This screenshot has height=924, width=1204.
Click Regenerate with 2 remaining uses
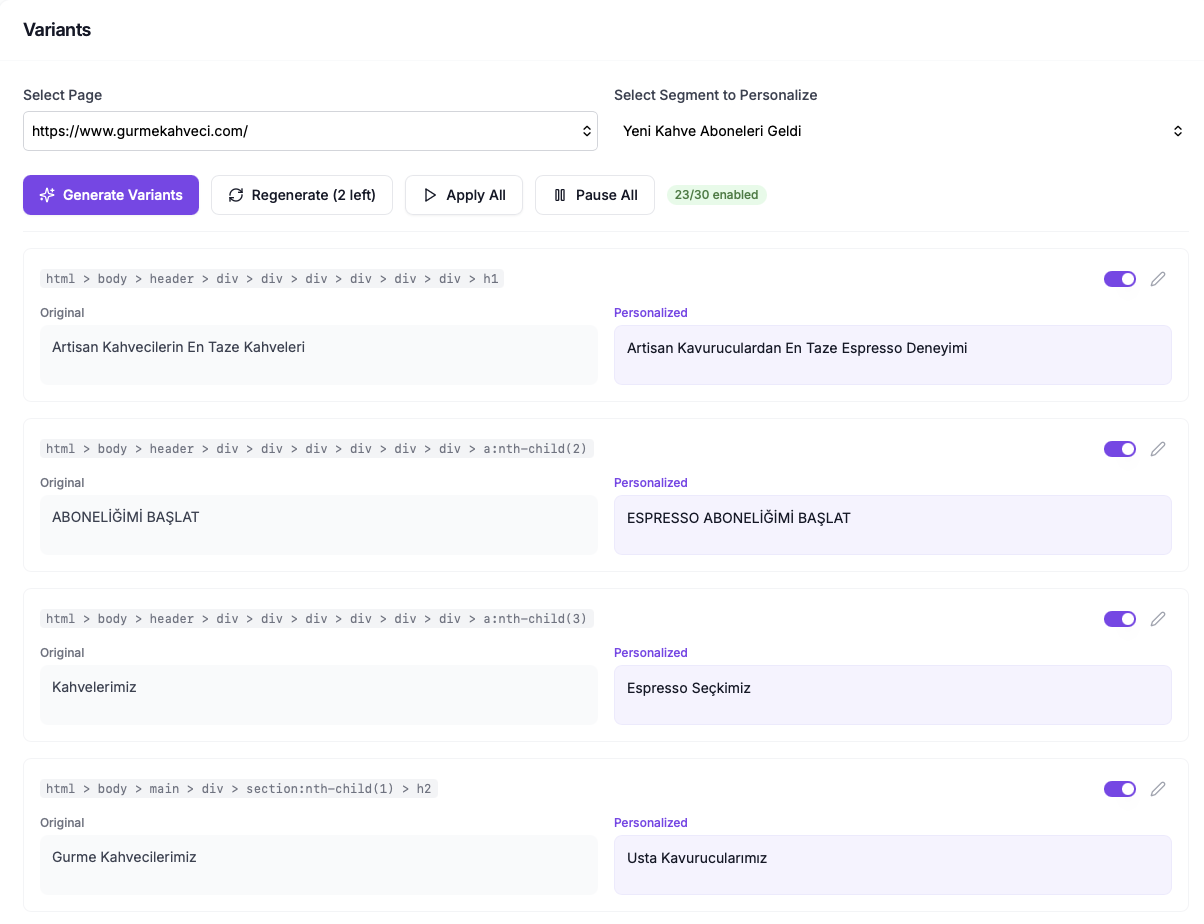[x=301, y=195]
